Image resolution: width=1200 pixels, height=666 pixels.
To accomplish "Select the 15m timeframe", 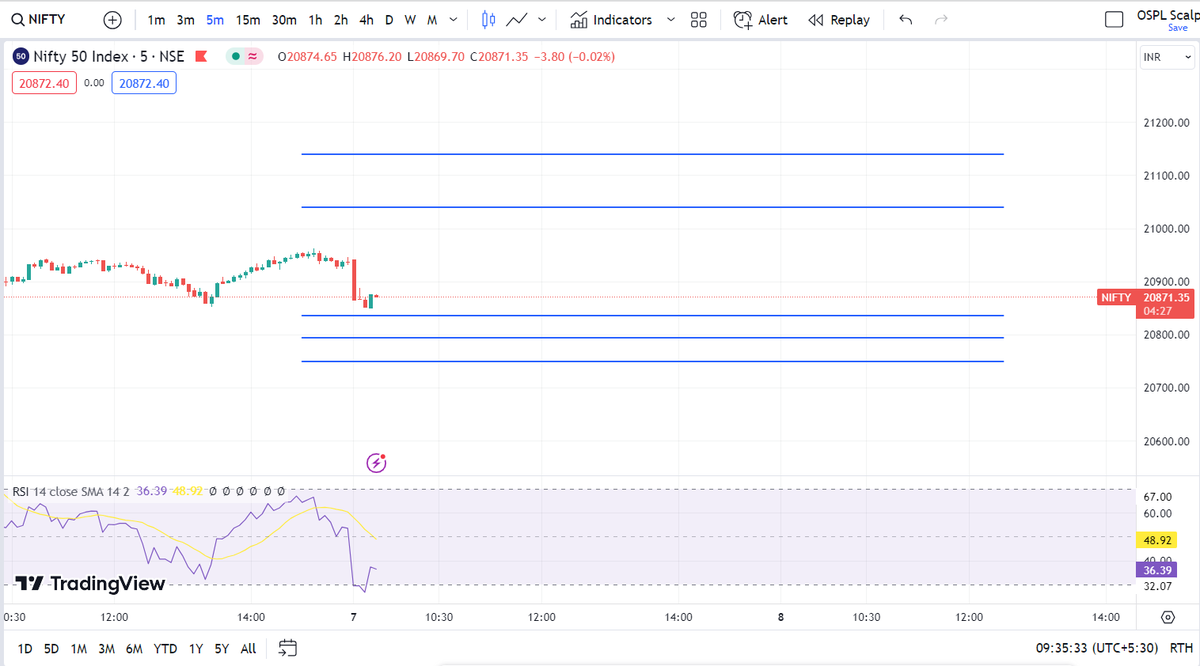I will [249, 20].
